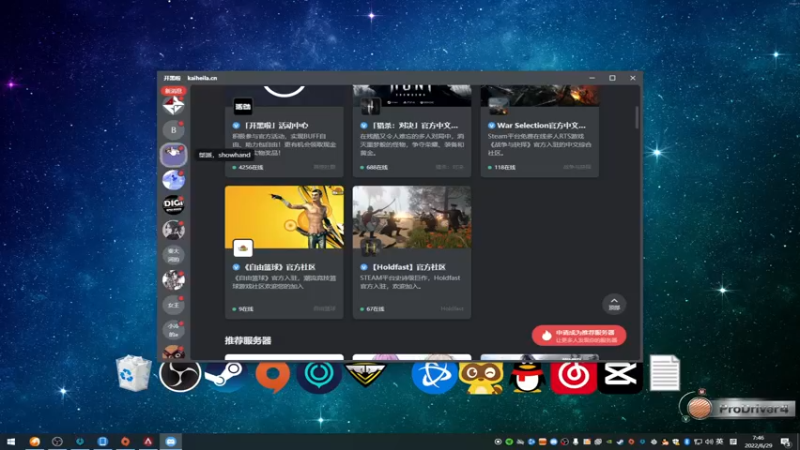This screenshot has height=450, width=800.
Task: Click the Holdfast battlefield banner image
Action: point(412,217)
